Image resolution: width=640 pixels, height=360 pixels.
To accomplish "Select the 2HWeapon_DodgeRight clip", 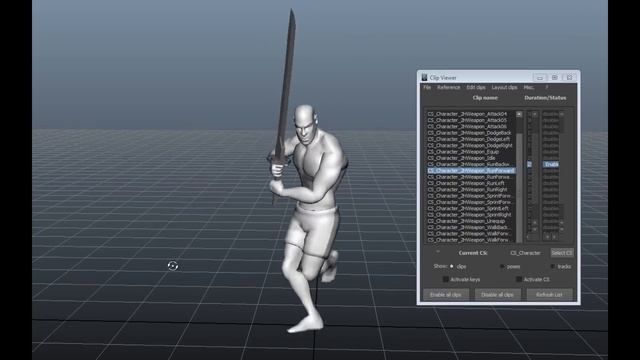I will click(471, 145).
